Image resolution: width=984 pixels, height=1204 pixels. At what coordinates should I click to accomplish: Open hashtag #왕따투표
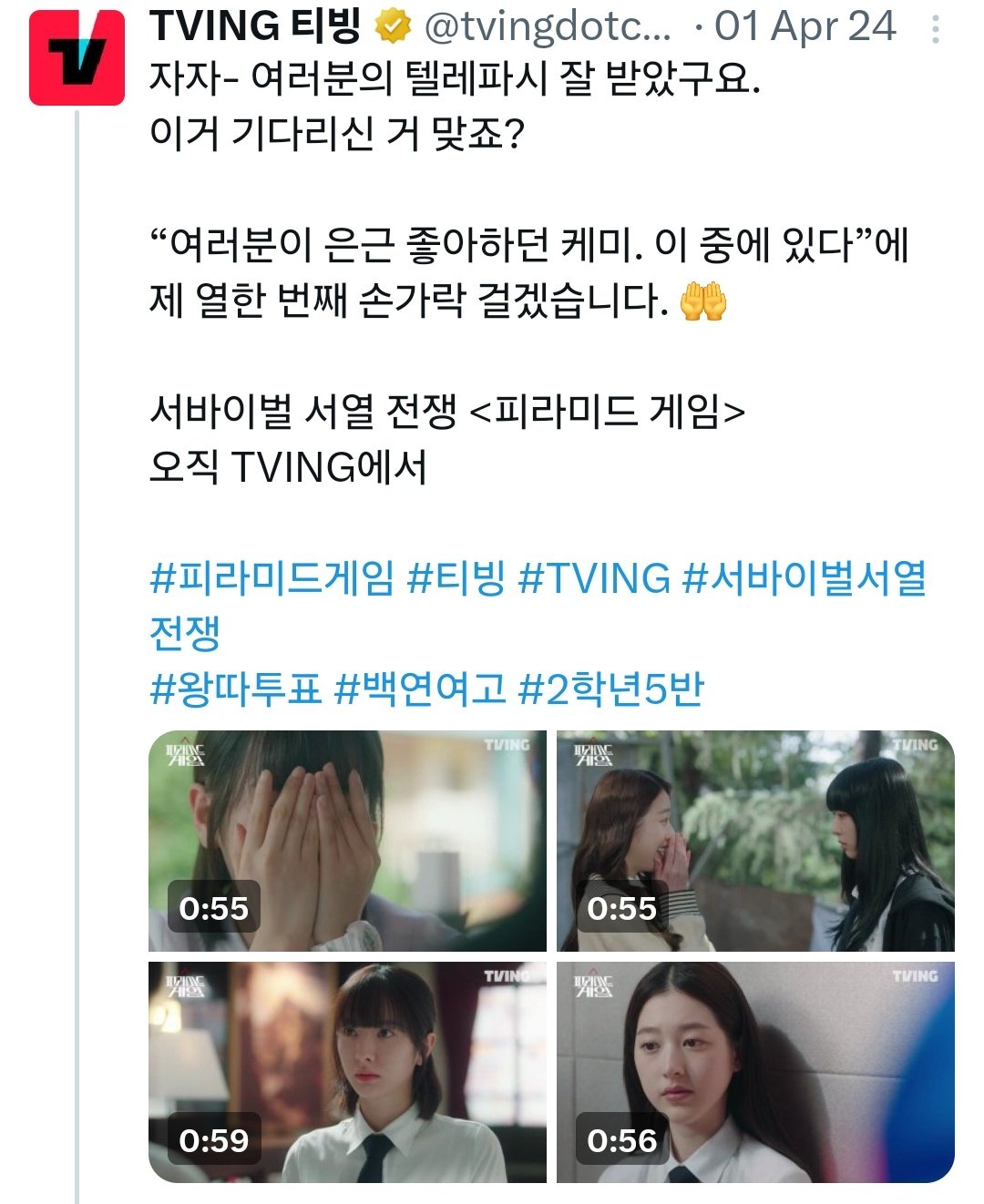(x=236, y=689)
